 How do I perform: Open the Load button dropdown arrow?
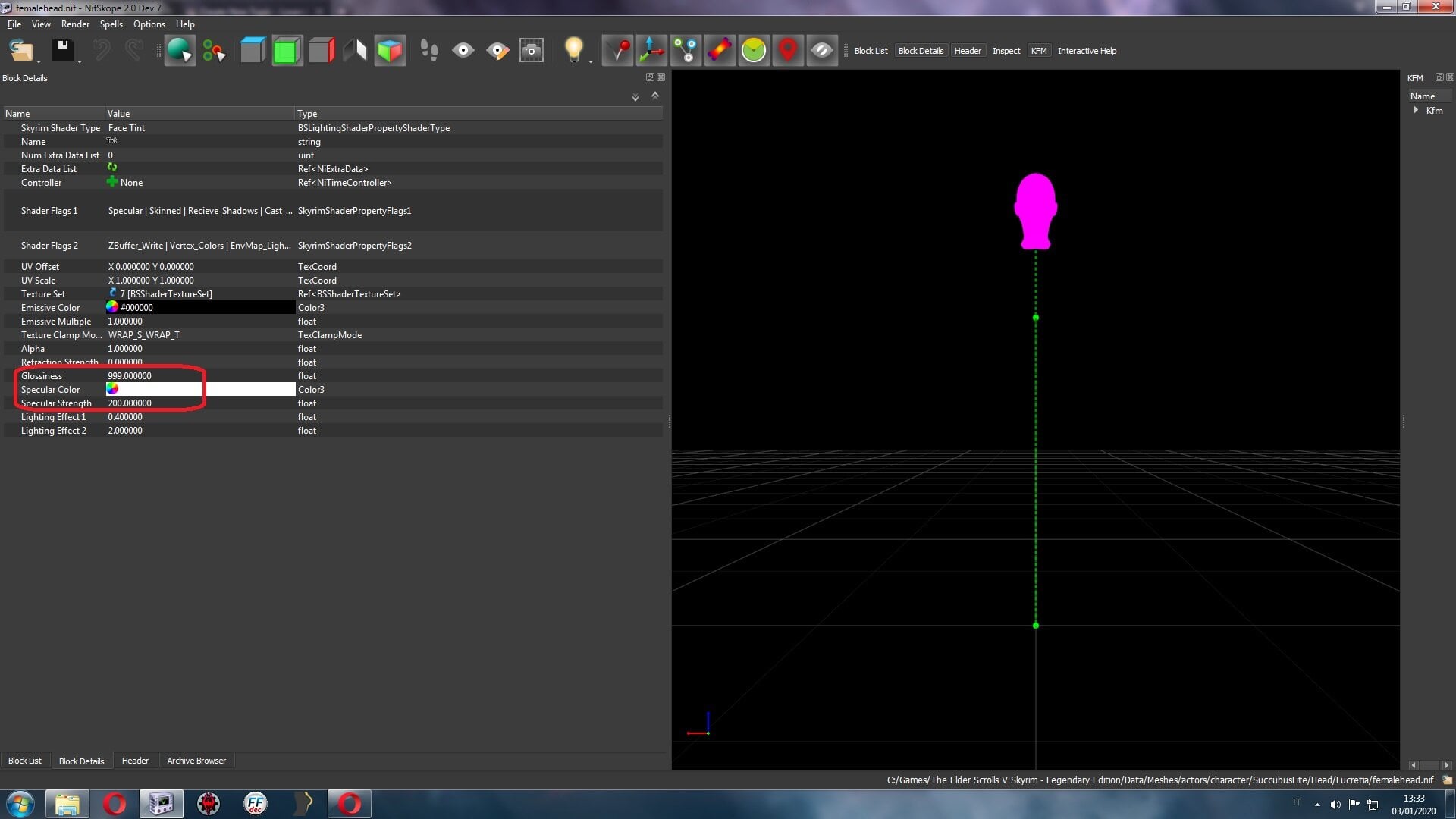pos(39,61)
